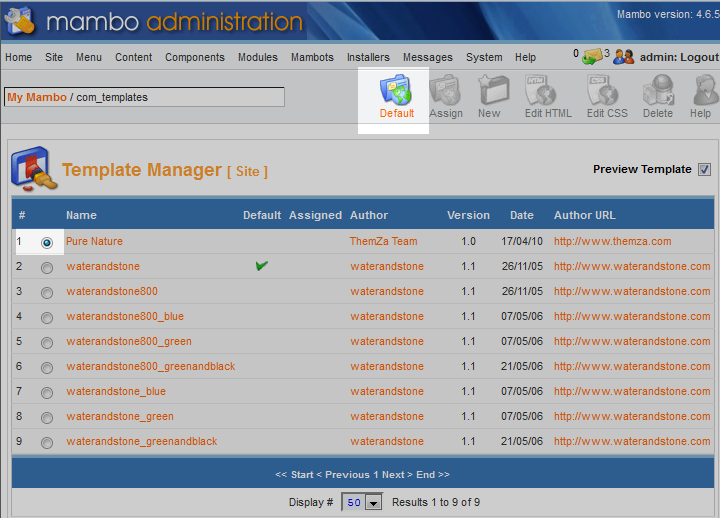Click the 21/05/06 date for waterandstone_greenandblack
The height and width of the screenshot is (518, 720).
522,441
